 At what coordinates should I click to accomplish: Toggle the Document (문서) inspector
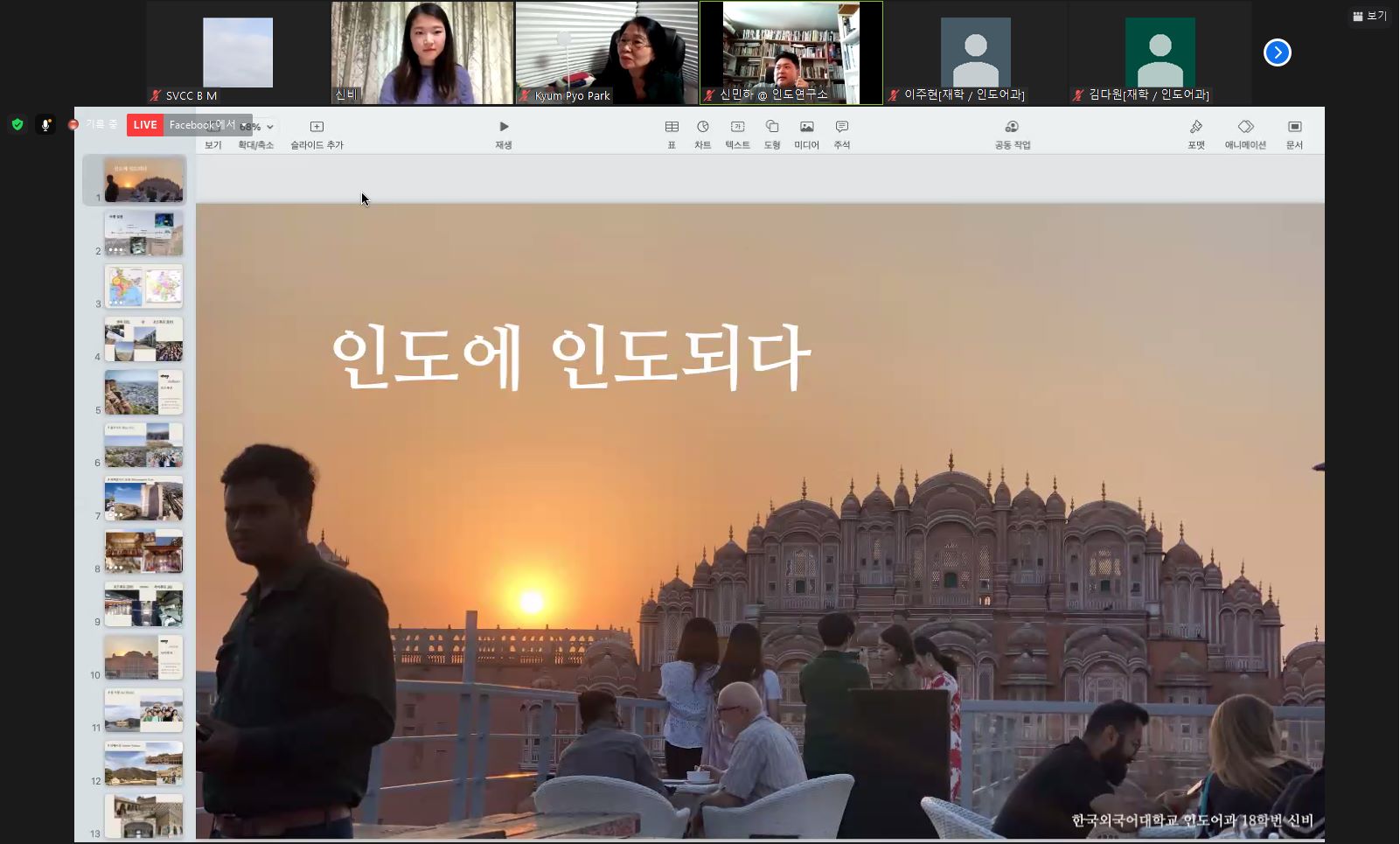[x=1294, y=128]
